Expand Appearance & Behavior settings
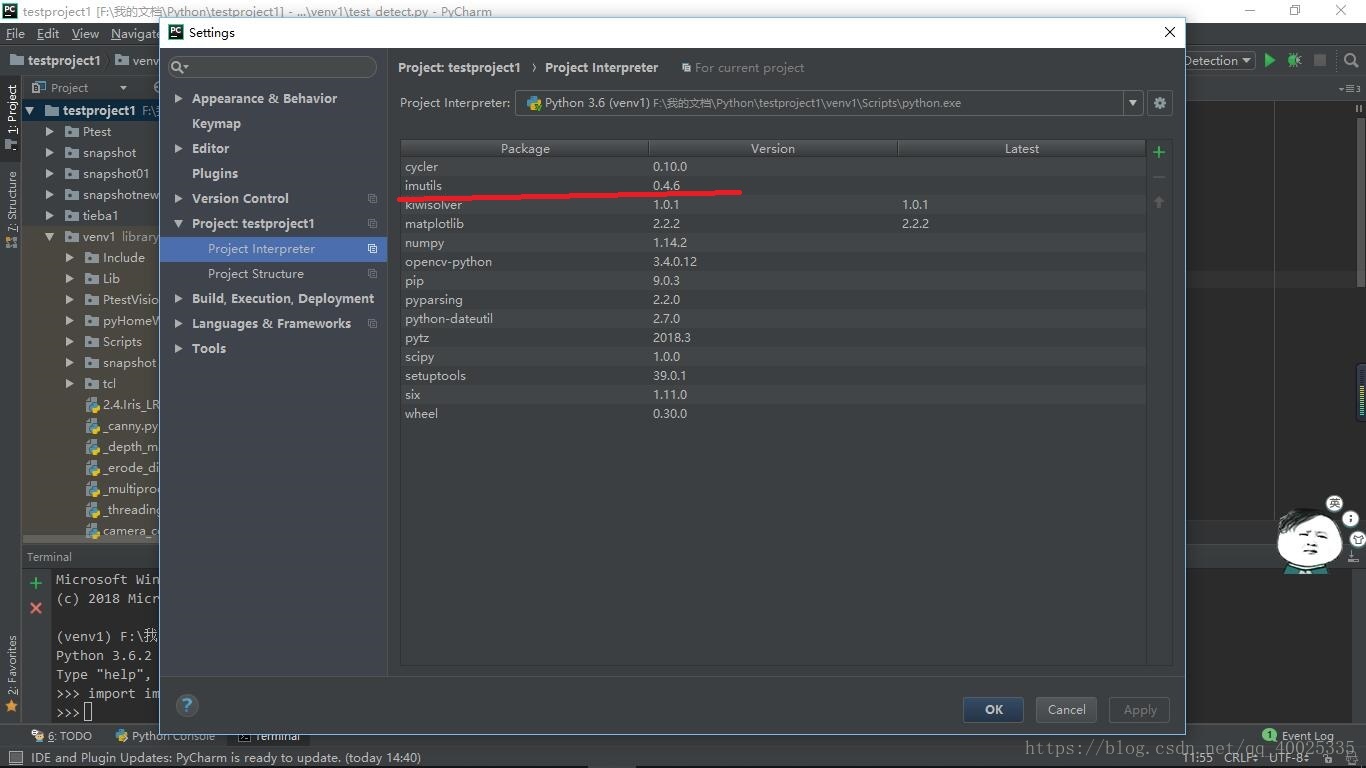This screenshot has height=768, width=1366. click(x=179, y=99)
